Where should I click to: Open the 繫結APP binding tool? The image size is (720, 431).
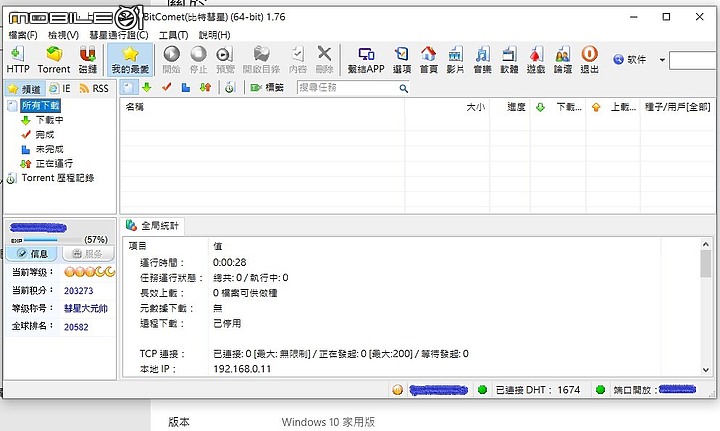[x=366, y=60]
